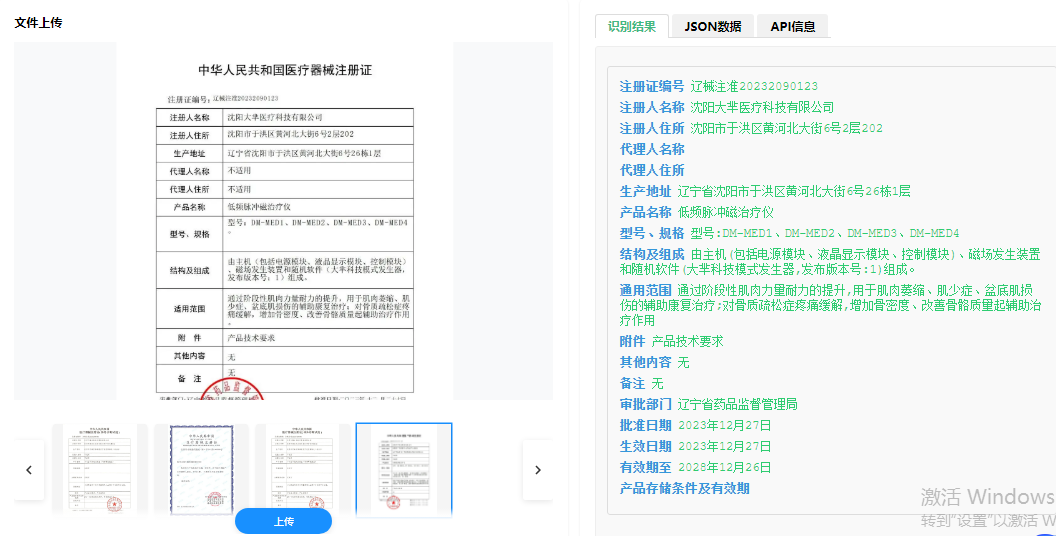Viewport: 1056px width, 536px height.
Task: Click the value 沈阳大华医疗科技有限公司
Action: pos(762,107)
